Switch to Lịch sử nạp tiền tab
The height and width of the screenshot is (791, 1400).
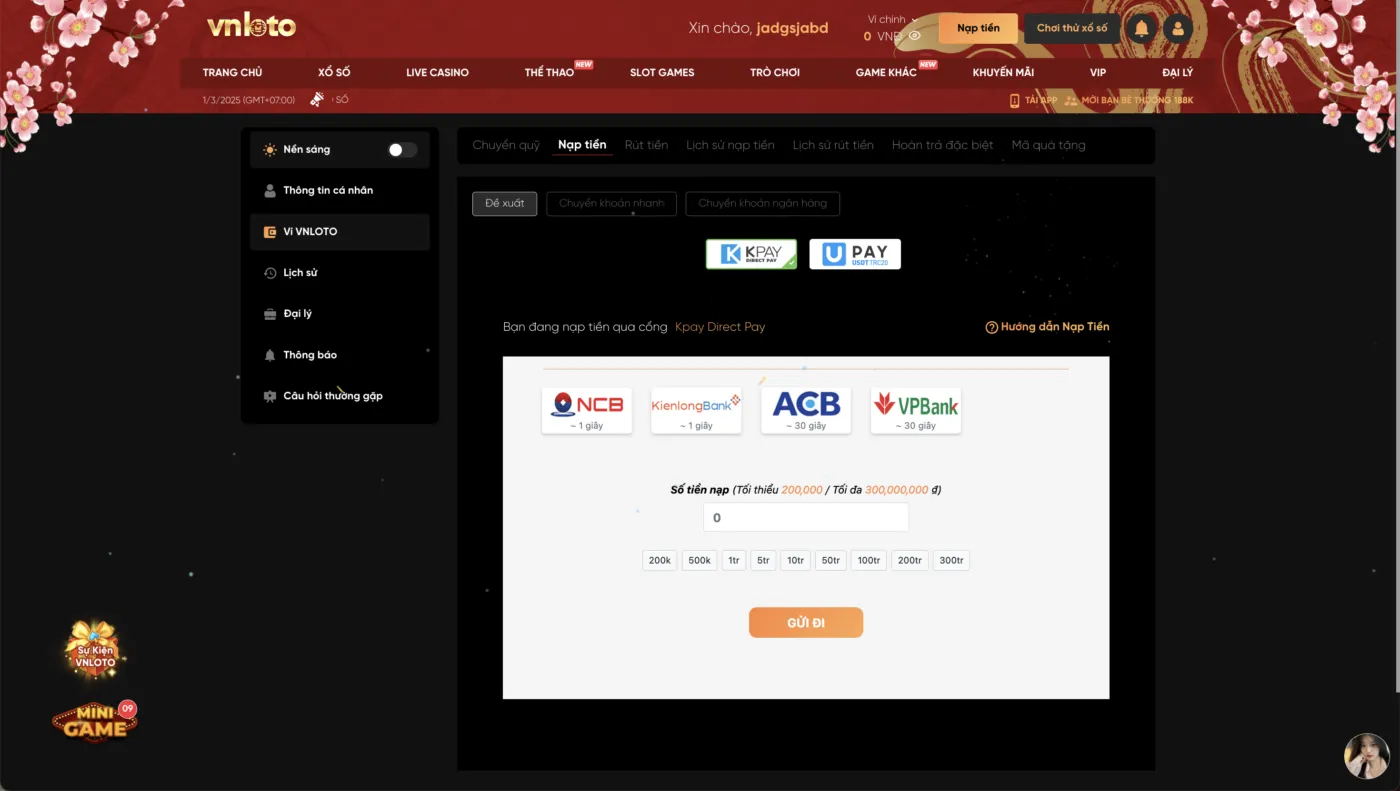730,145
